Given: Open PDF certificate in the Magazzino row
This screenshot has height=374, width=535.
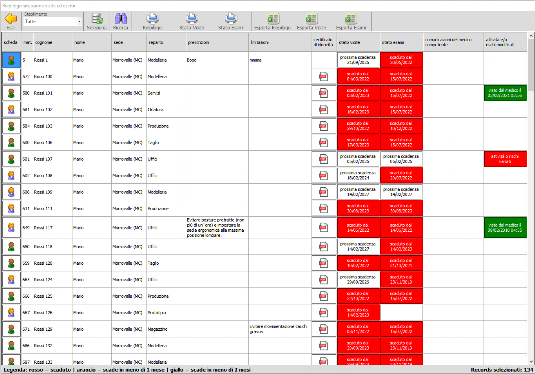Looking at the screenshot, I should tap(323, 329).
